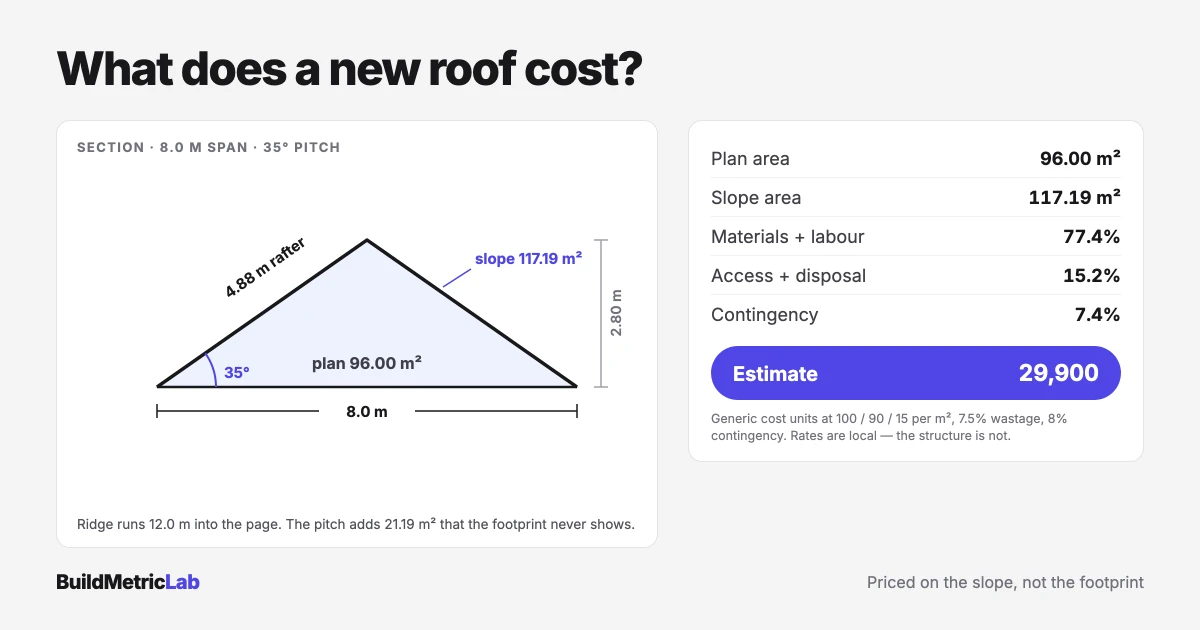Click the Contingency 7.4% row

point(915,314)
